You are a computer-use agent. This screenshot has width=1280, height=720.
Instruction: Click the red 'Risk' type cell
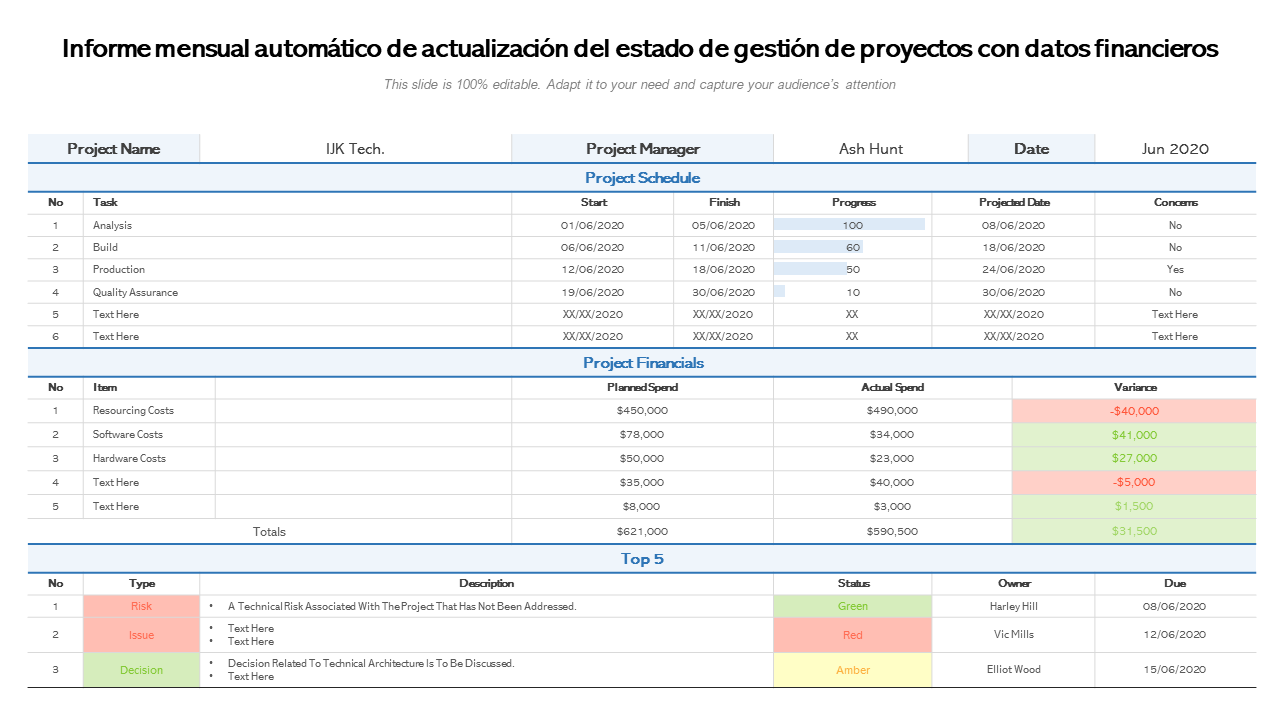(x=141, y=607)
